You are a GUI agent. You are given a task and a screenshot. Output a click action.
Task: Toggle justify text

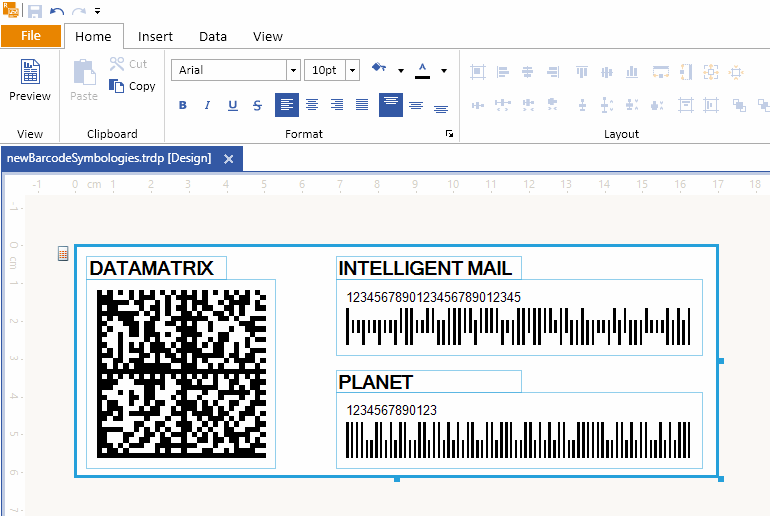[362, 105]
